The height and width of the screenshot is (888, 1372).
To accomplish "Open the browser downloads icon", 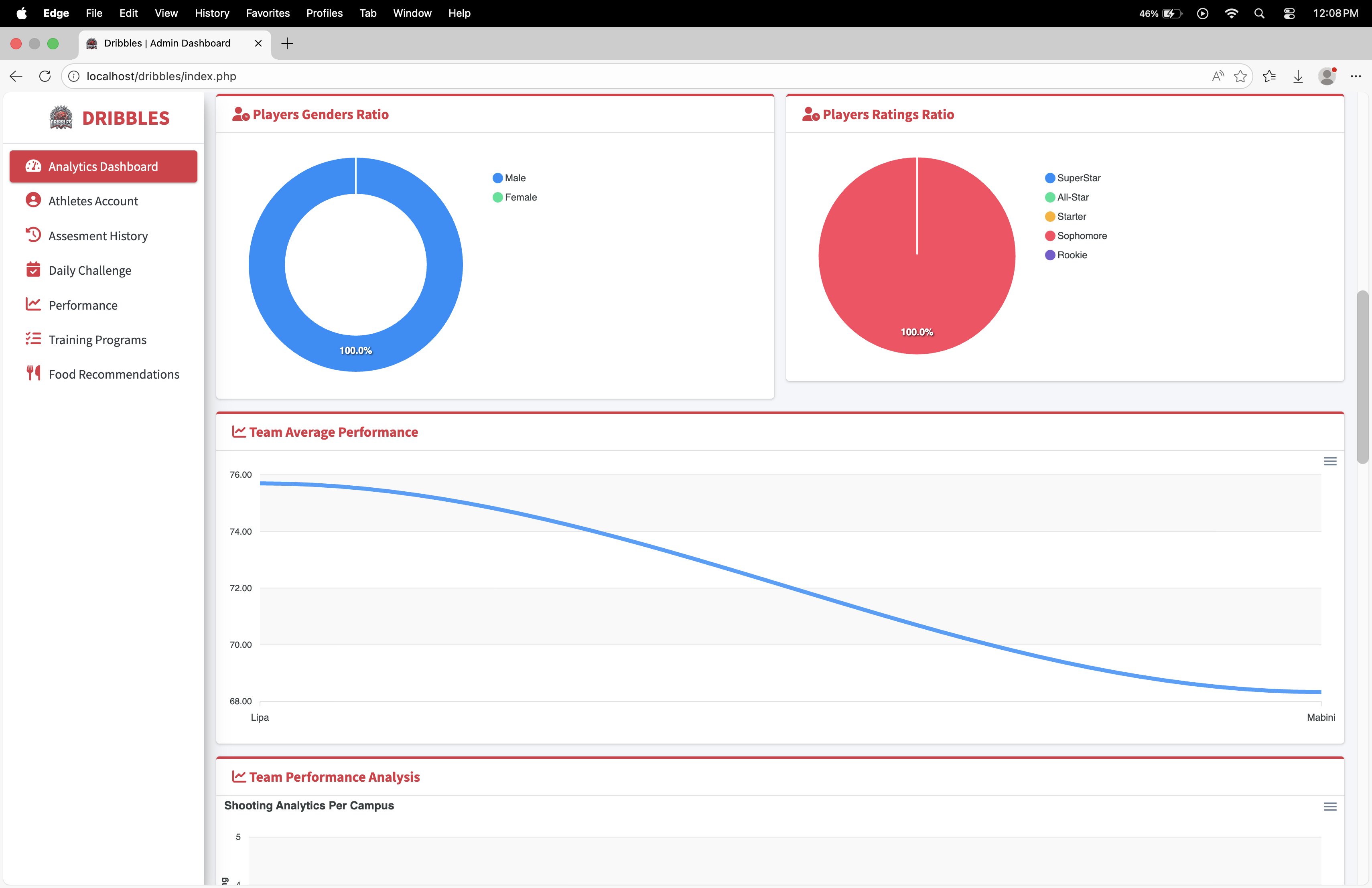I will pyautogui.click(x=1298, y=76).
